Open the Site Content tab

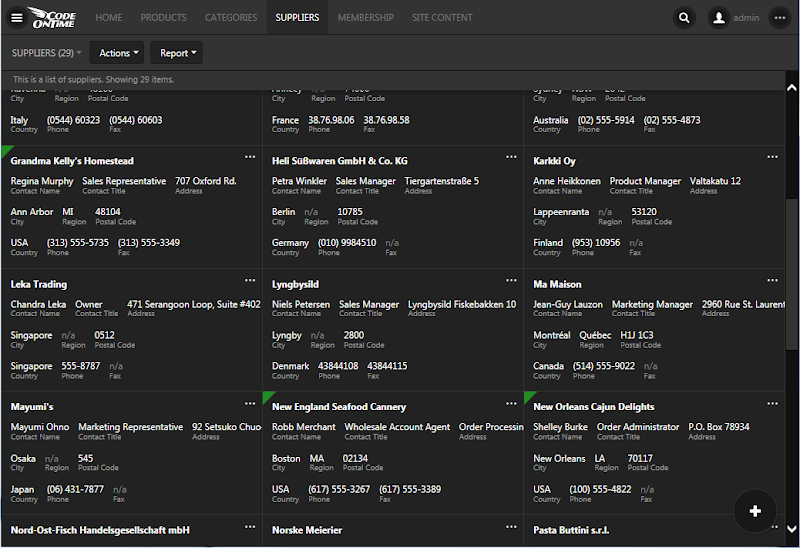442,17
